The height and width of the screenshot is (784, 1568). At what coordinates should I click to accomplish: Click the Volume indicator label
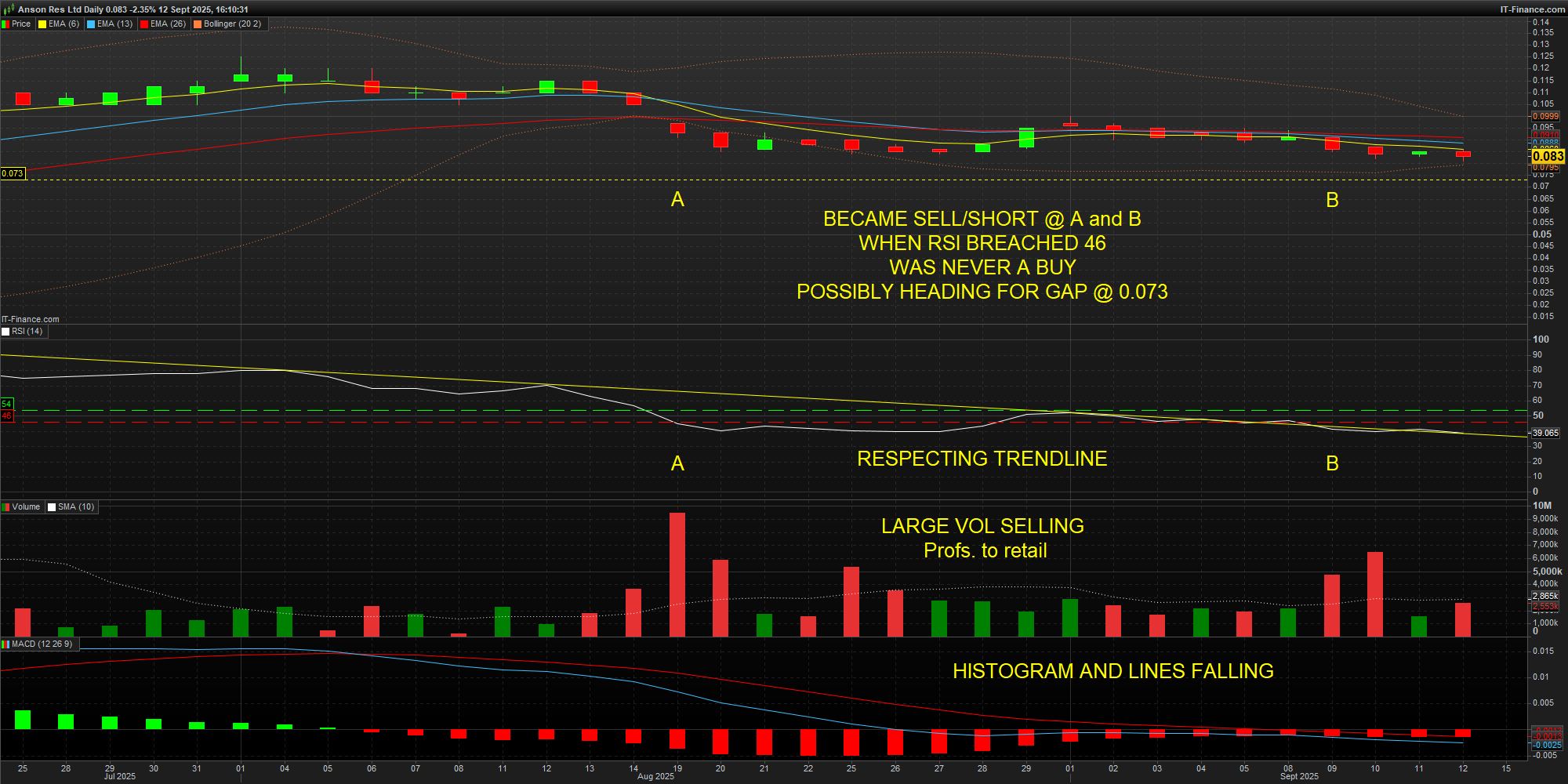pyautogui.click(x=26, y=507)
